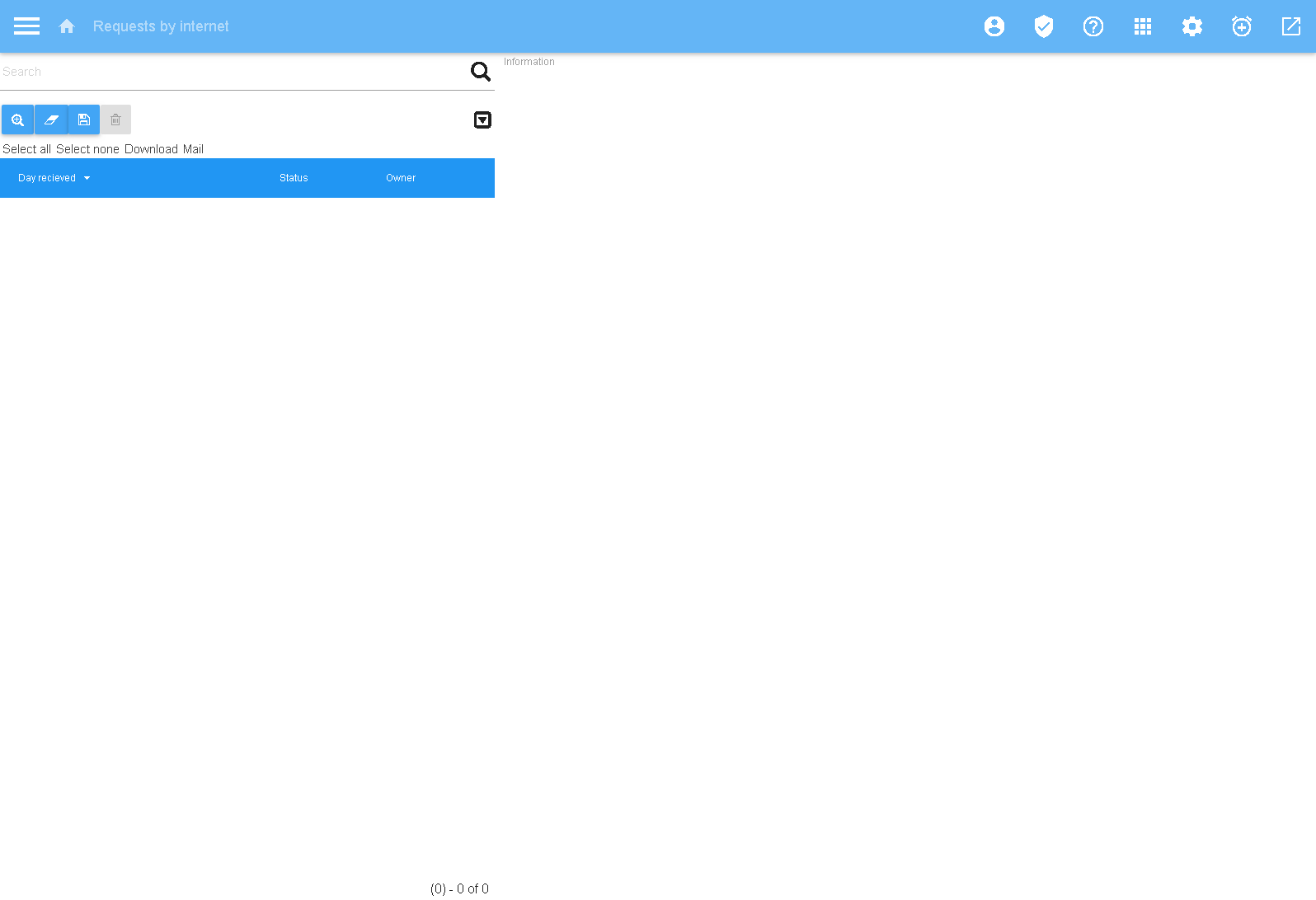Click the save floppy disk button
Image resolution: width=1316 pixels, height=900 pixels.
tap(84, 120)
